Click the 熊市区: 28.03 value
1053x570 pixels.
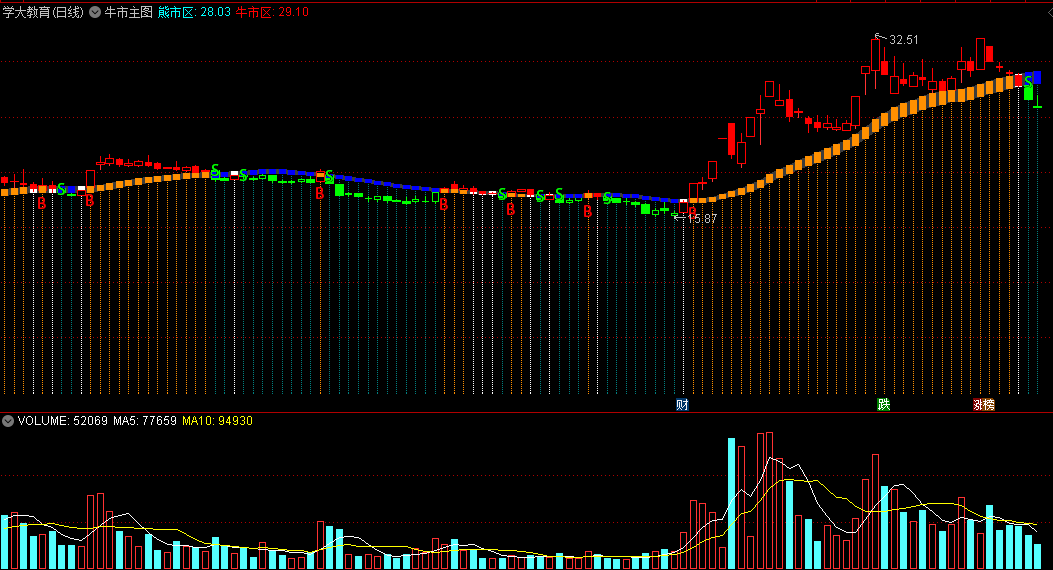[x=194, y=12]
